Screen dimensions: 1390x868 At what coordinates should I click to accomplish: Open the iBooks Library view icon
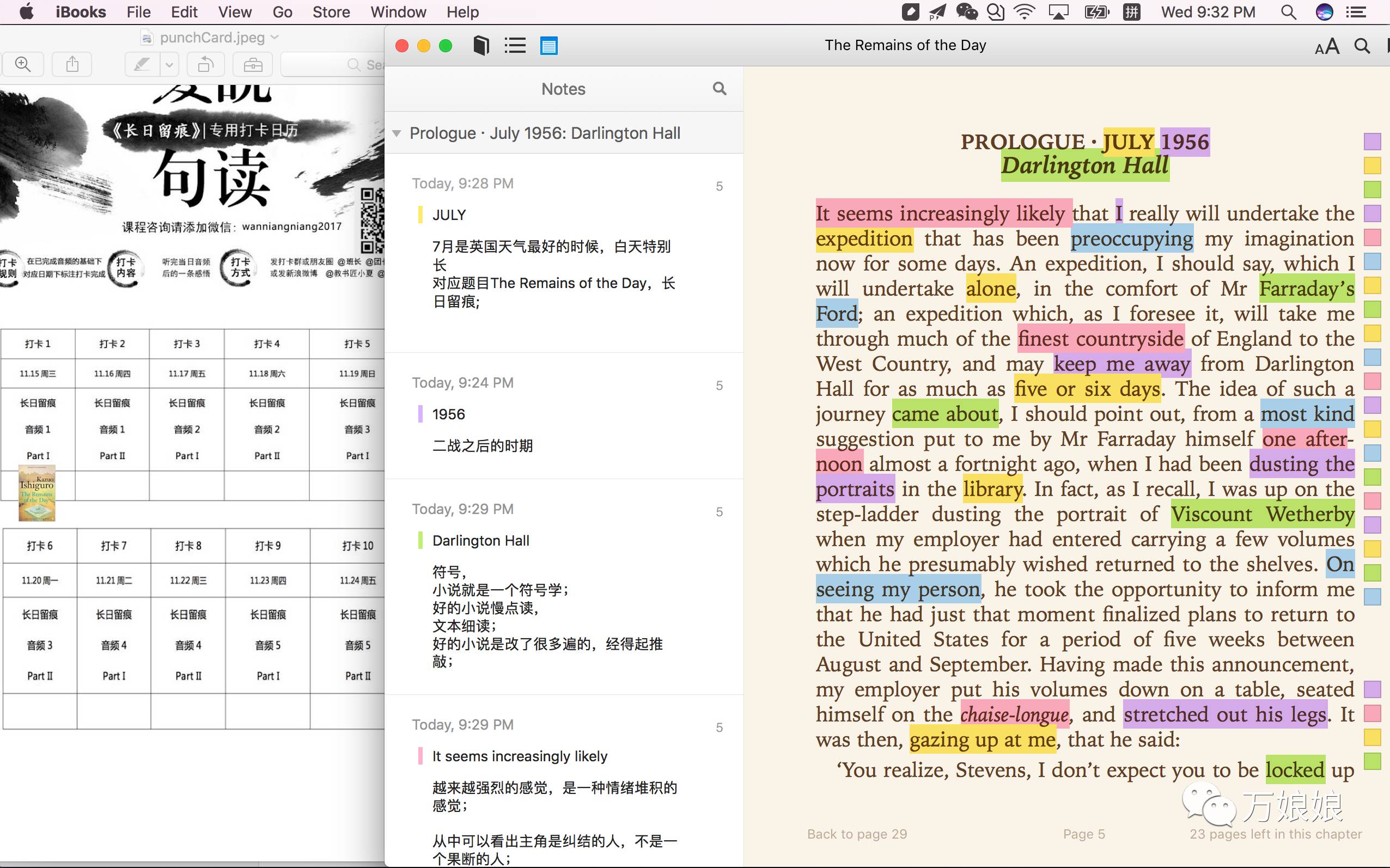(x=481, y=45)
